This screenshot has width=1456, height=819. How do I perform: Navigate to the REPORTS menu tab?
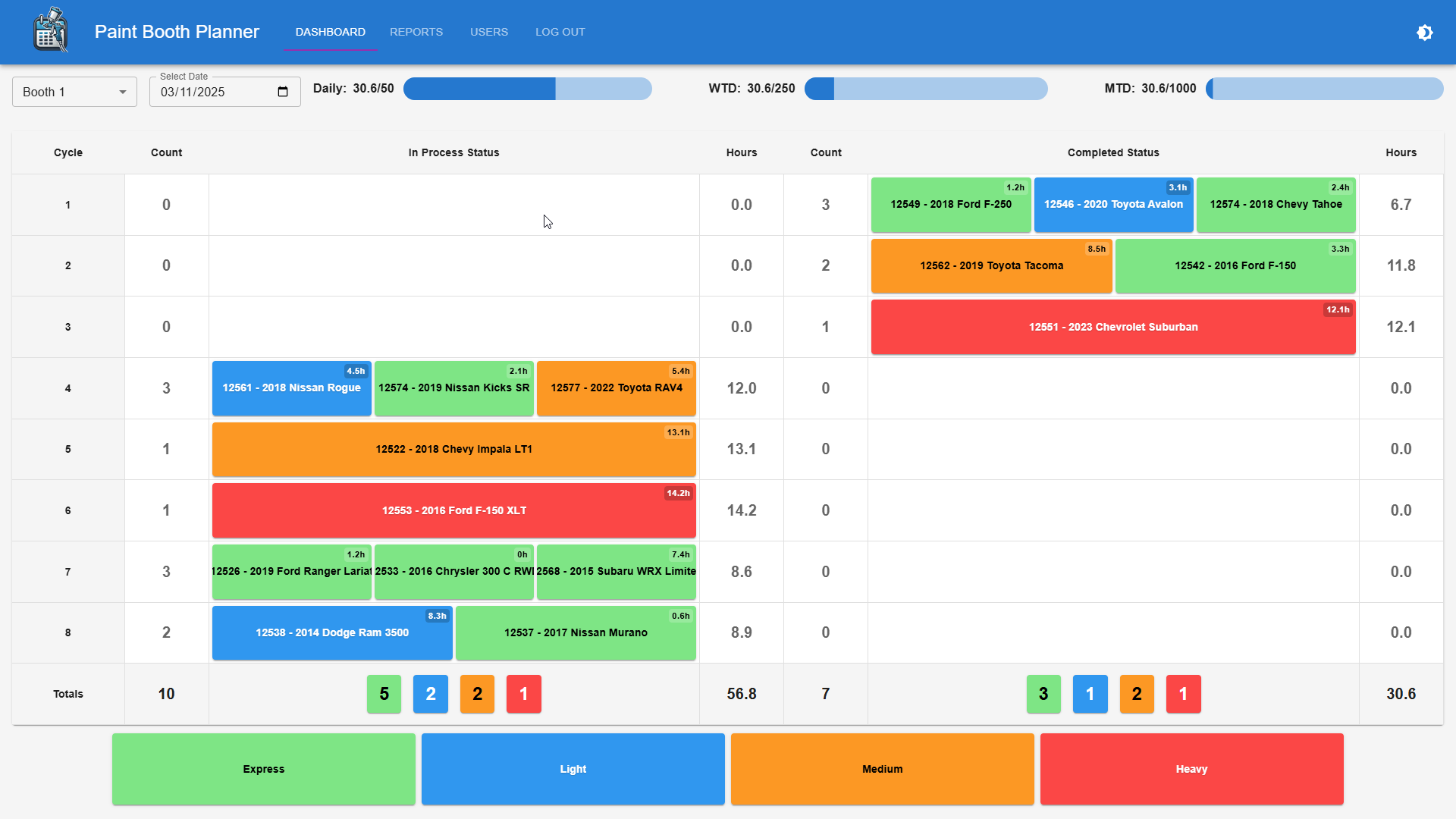coord(417,32)
